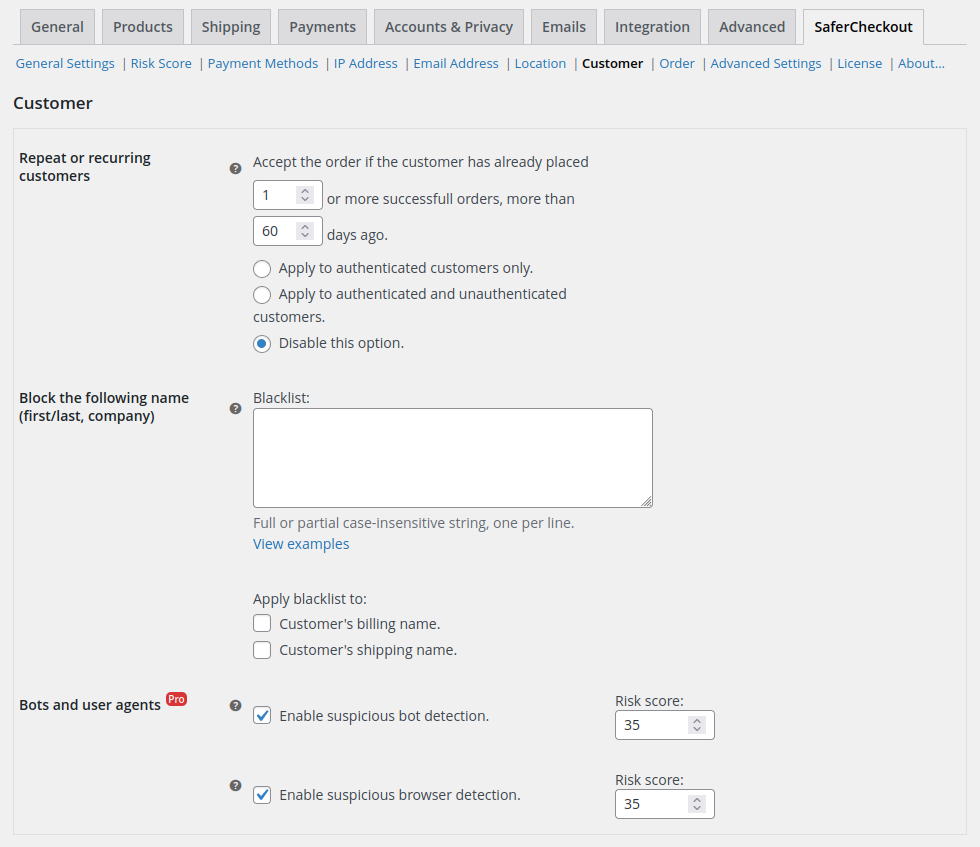Open IP Address section

coord(366,64)
